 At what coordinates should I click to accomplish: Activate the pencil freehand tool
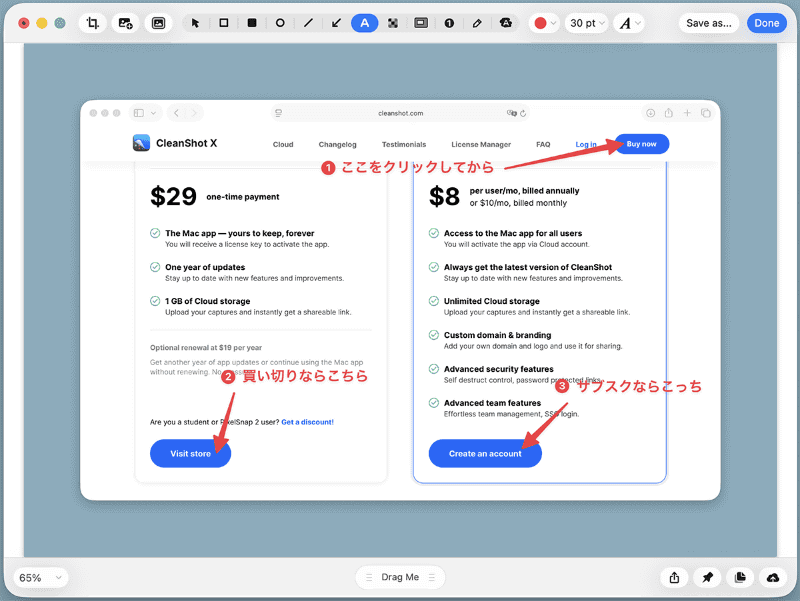point(477,23)
